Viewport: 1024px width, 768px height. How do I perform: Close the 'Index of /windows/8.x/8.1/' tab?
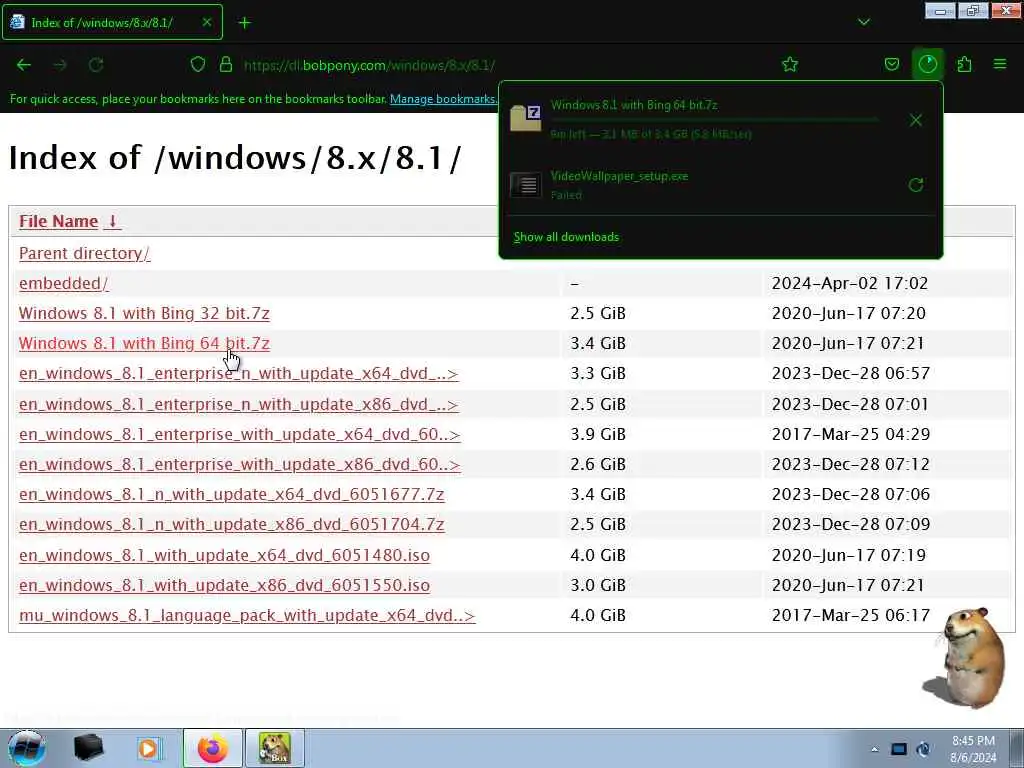(x=206, y=22)
